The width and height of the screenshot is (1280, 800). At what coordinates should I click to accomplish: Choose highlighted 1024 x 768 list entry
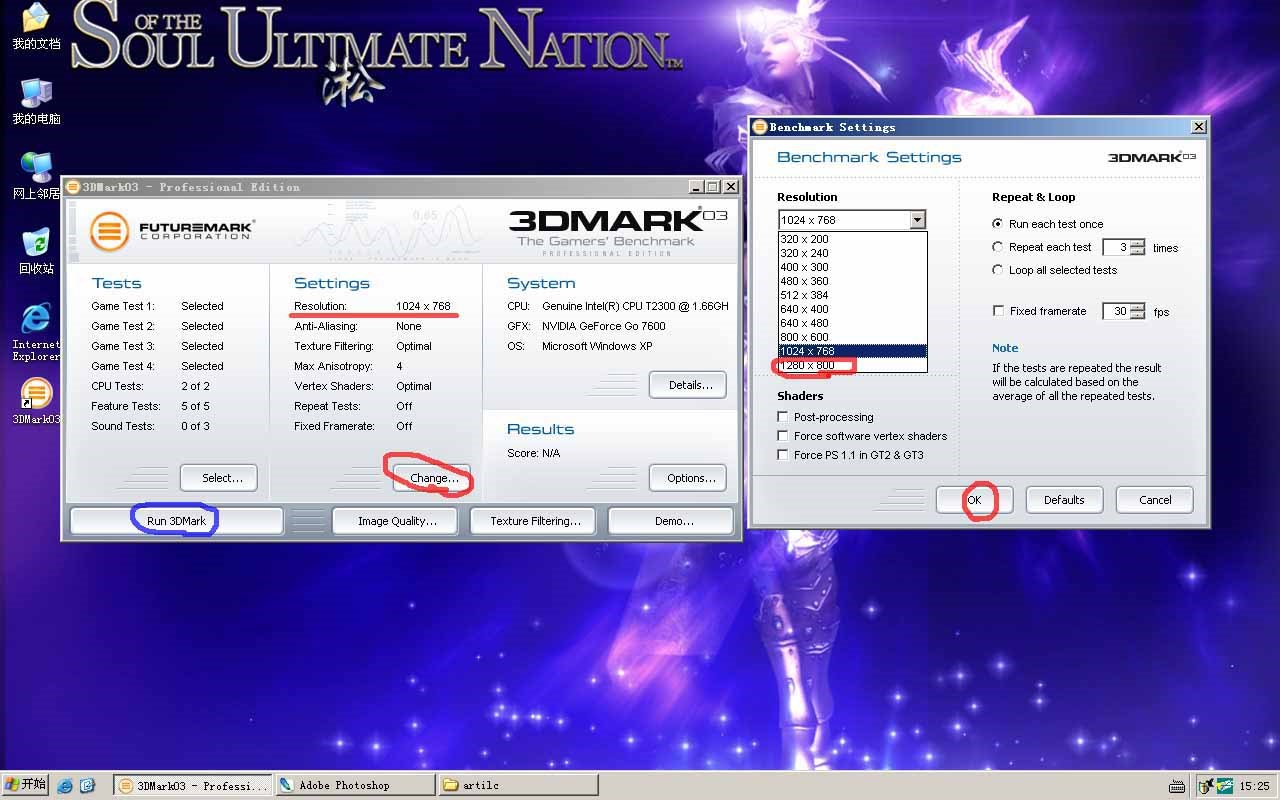853,351
